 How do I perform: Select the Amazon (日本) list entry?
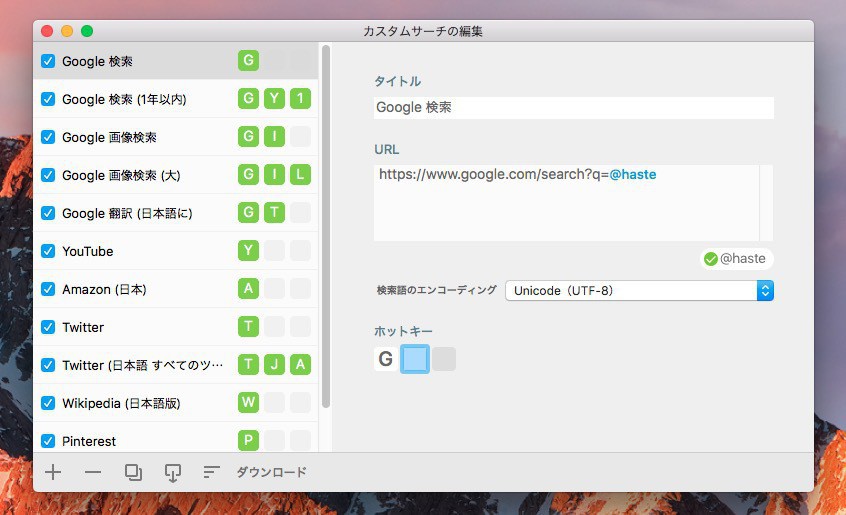point(175,289)
